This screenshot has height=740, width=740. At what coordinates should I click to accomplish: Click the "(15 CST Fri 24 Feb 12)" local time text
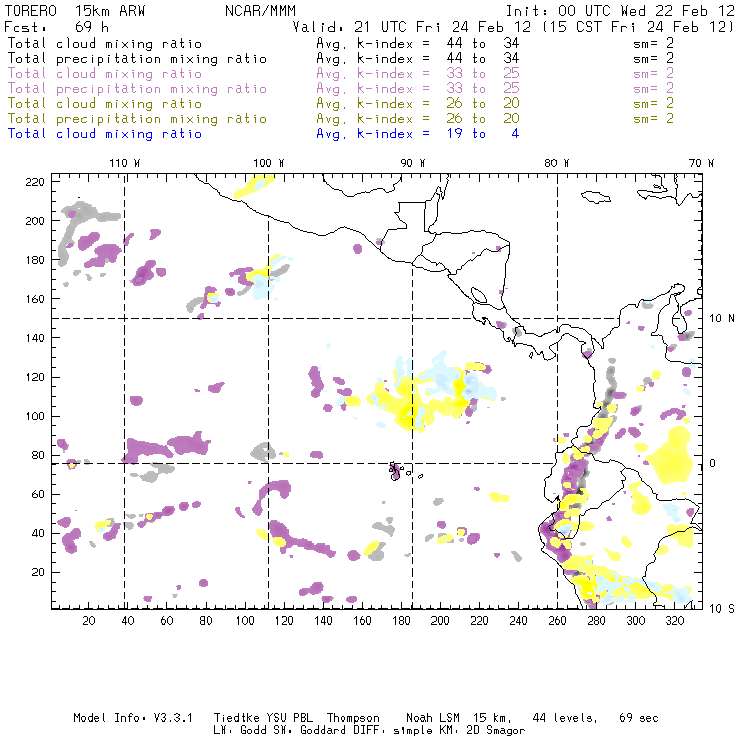(x=638, y=26)
